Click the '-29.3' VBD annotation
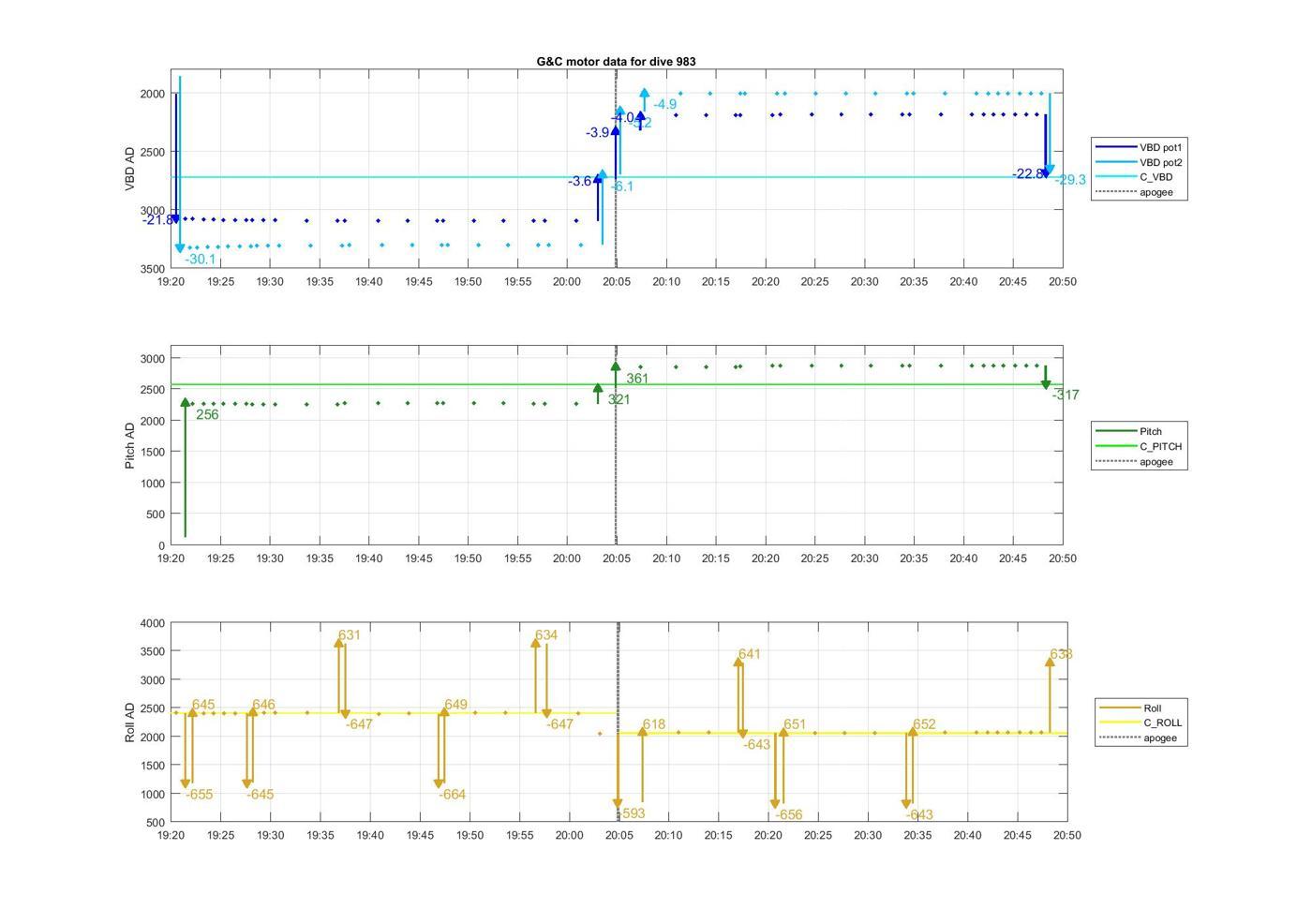This screenshot has height=924, width=1312. pyautogui.click(x=1070, y=180)
